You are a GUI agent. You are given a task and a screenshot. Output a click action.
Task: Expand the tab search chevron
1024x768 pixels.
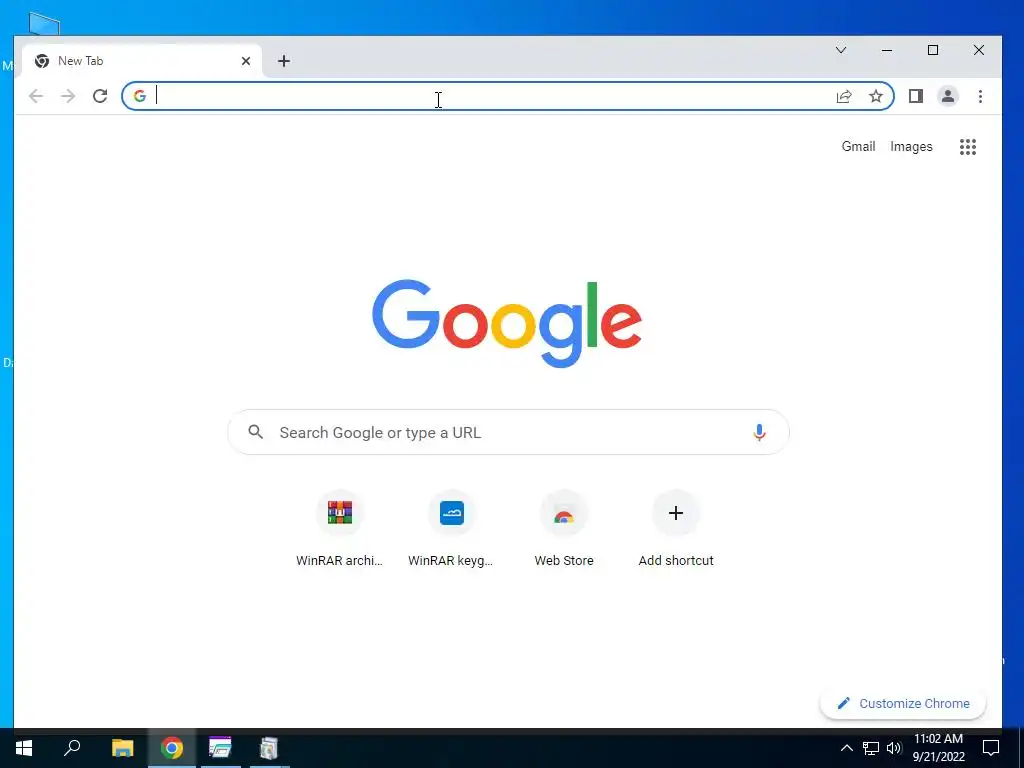pos(841,50)
